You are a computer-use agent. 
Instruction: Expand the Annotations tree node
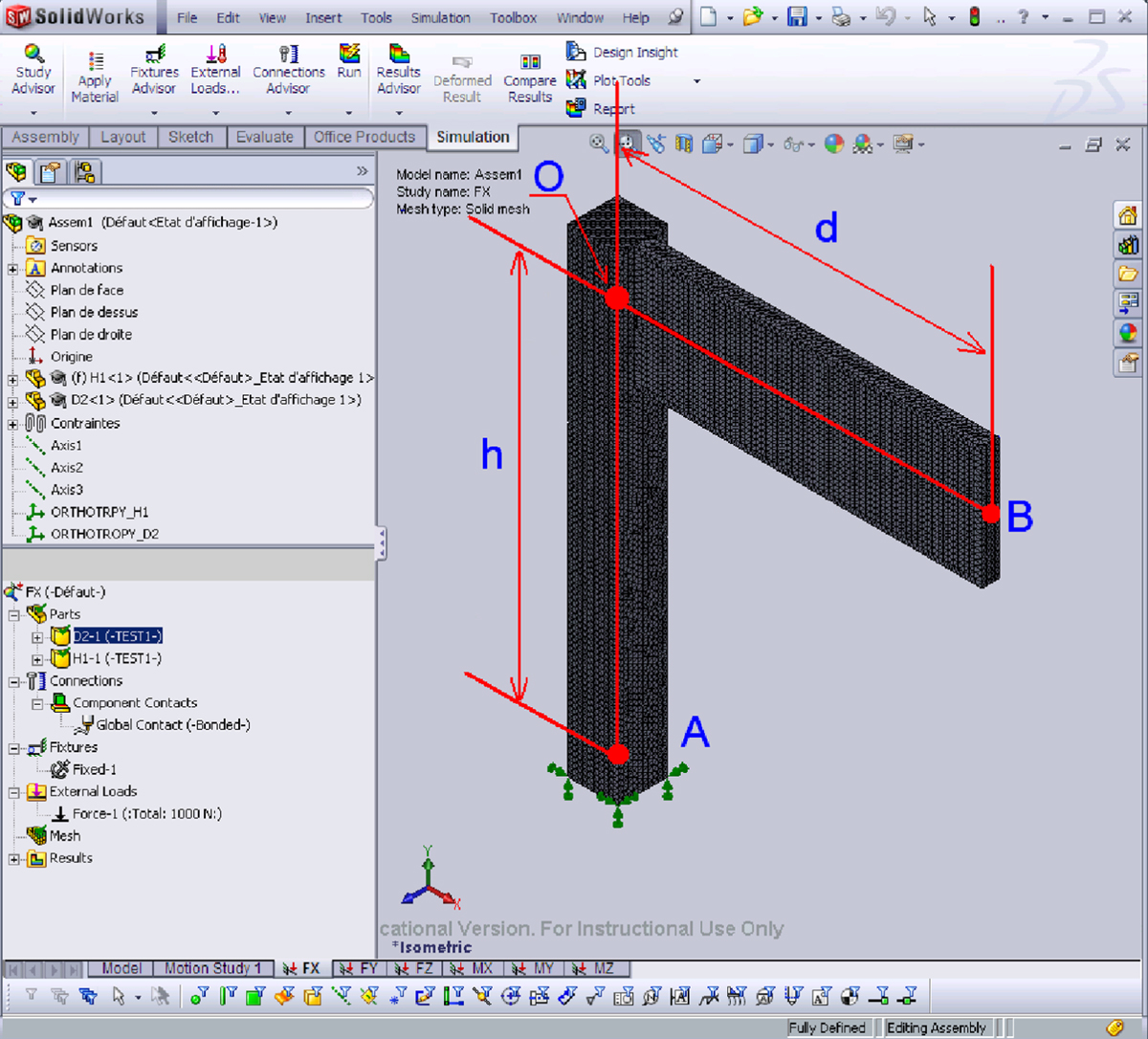click(x=12, y=269)
